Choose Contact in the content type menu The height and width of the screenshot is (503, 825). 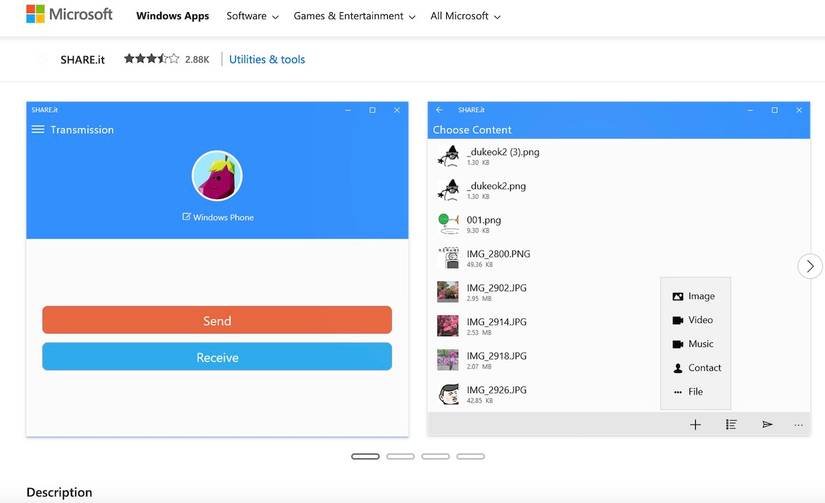[x=697, y=368]
